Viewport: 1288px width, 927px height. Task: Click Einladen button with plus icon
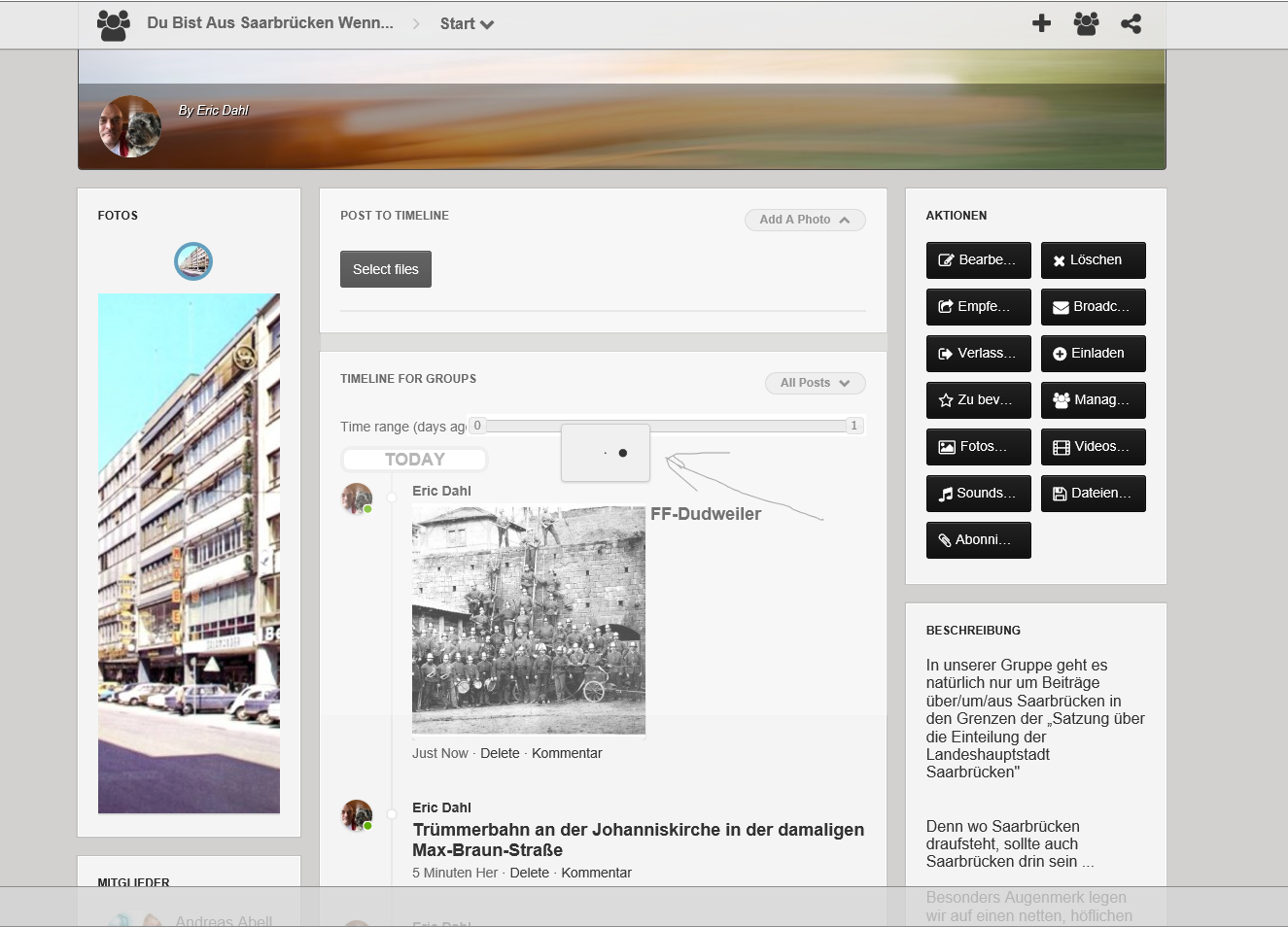click(x=1093, y=354)
